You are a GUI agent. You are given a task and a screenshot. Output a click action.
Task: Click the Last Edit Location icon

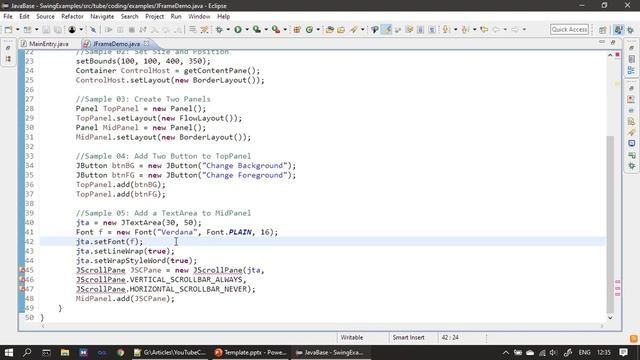pyautogui.click(x=484, y=29)
